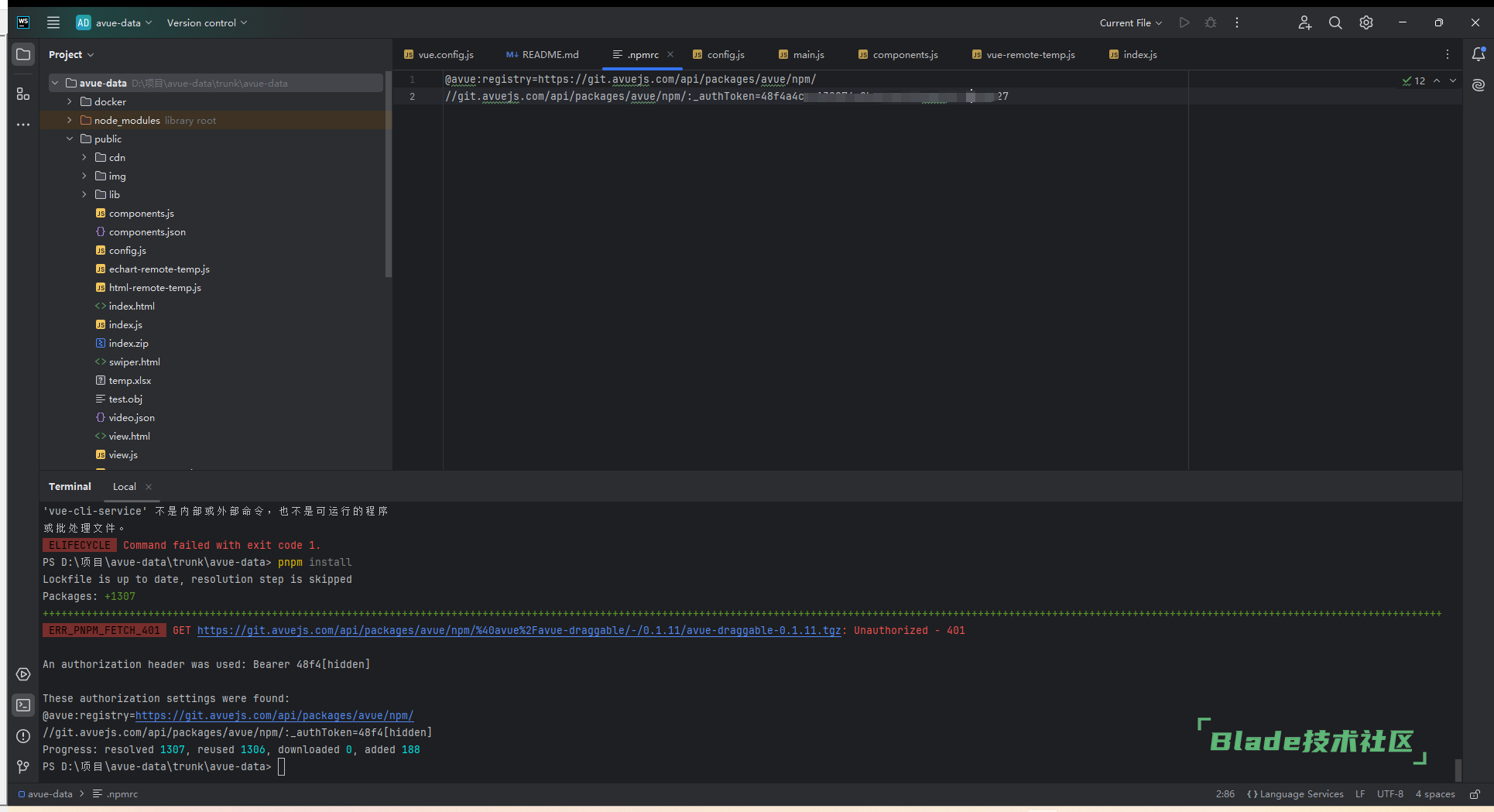Image resolution: width=1494 pixels, height=812 pixels.
Task: Run the current file
Action: 1184,22
